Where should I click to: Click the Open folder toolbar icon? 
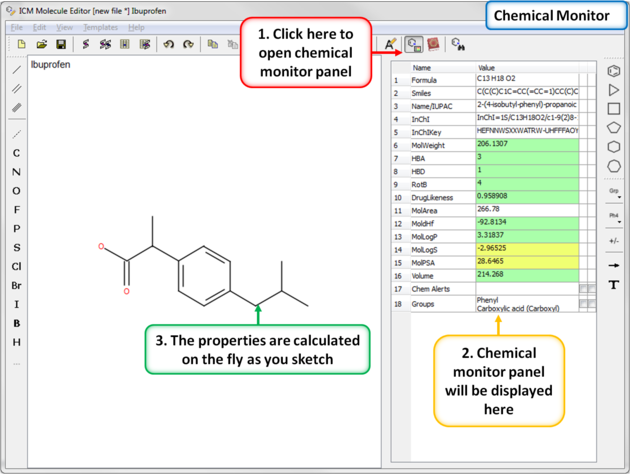pyautogui.click(x=42, y=45)
